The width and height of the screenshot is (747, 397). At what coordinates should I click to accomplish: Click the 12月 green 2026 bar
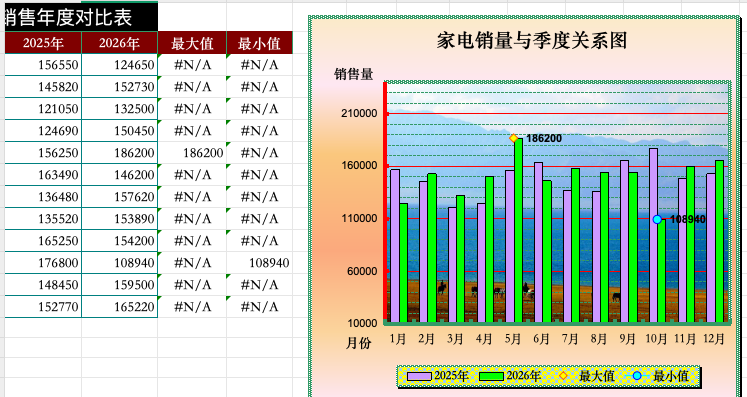(719, 241)
